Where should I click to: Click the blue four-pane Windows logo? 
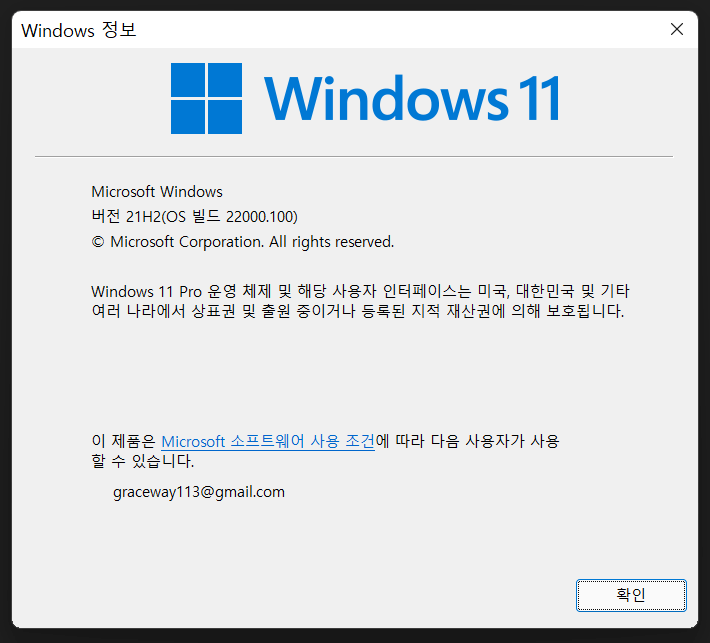click(x=206, y=98)
